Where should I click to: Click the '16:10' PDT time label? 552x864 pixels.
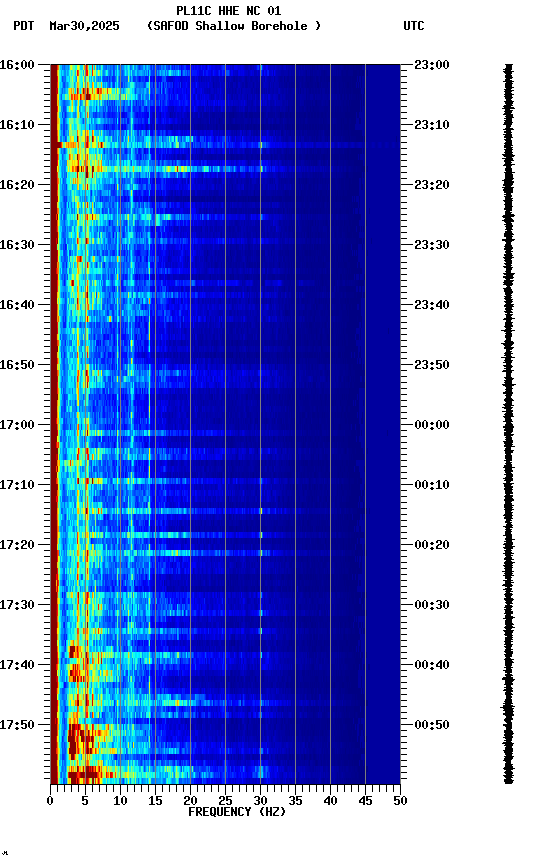pos(17,125)
